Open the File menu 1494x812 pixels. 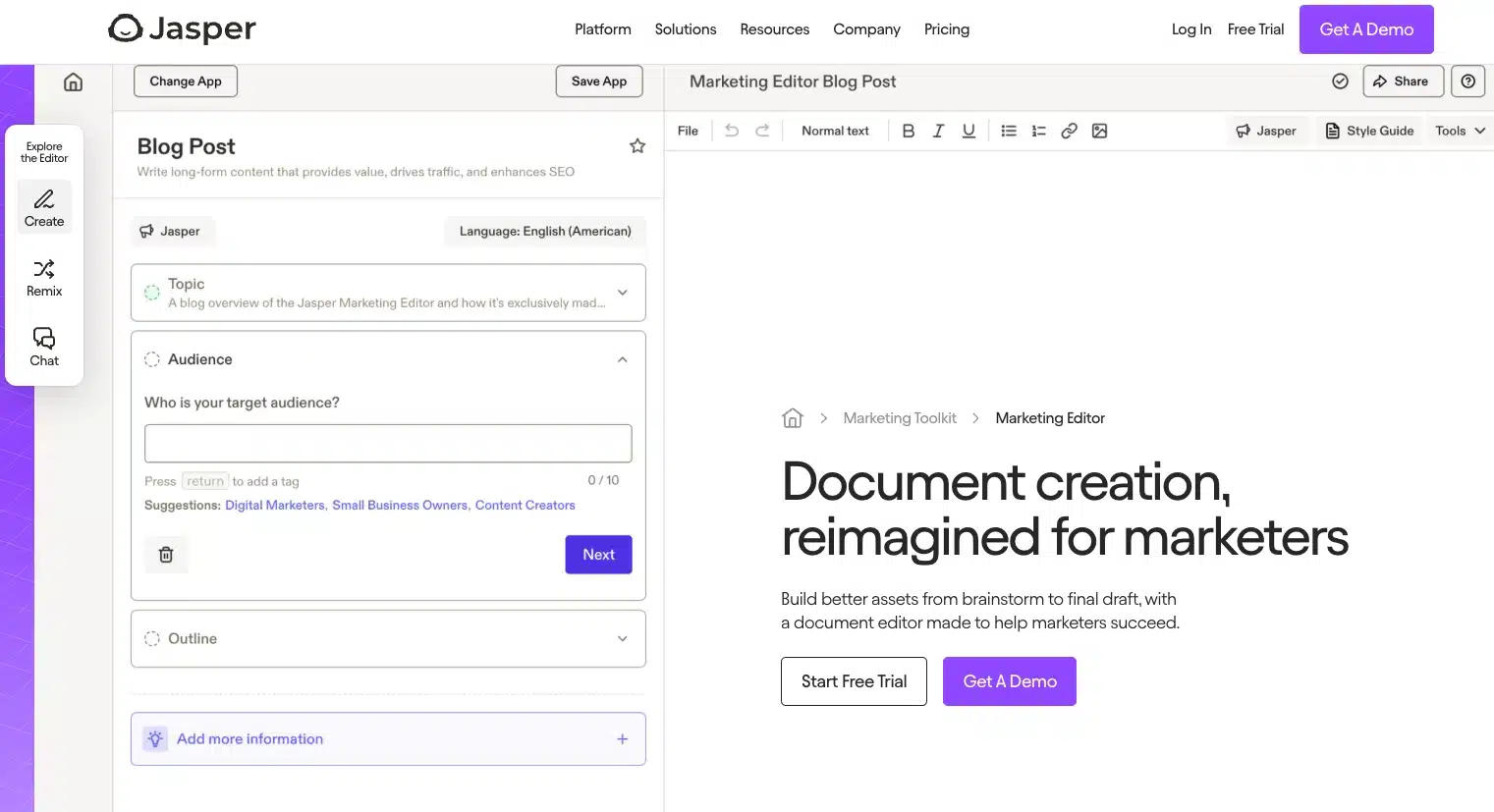point(688,131)
